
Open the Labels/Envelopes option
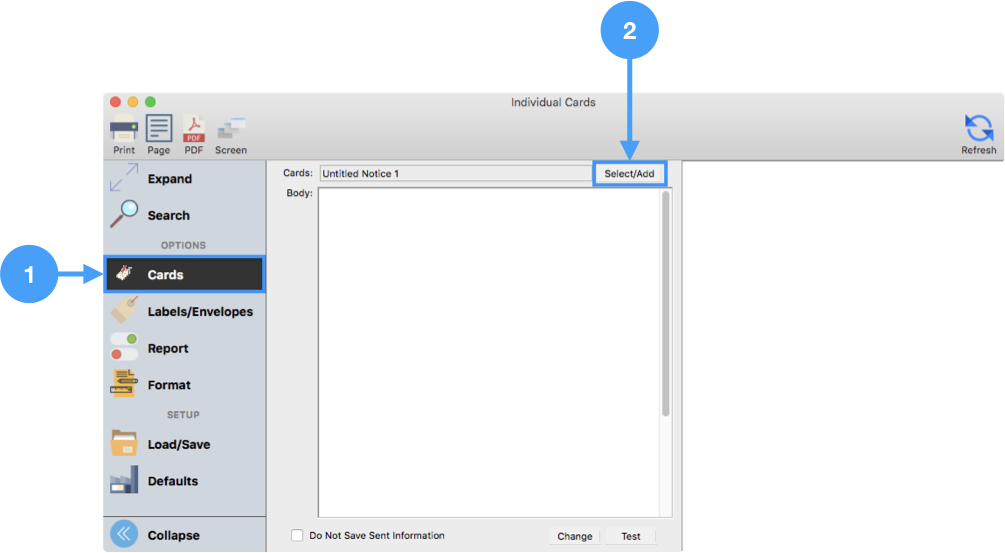click(x=185, y=312)
